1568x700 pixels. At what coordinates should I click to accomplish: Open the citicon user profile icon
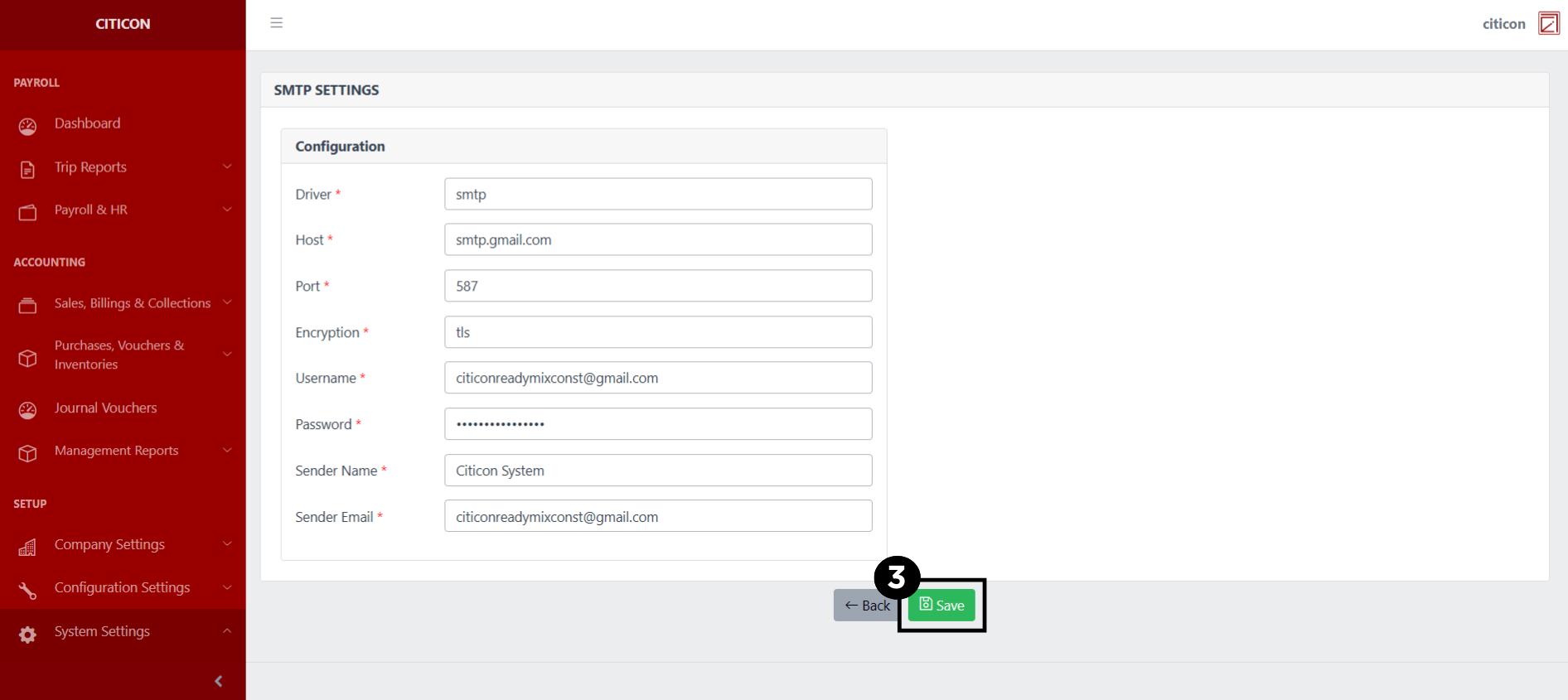coord(1549,23)
